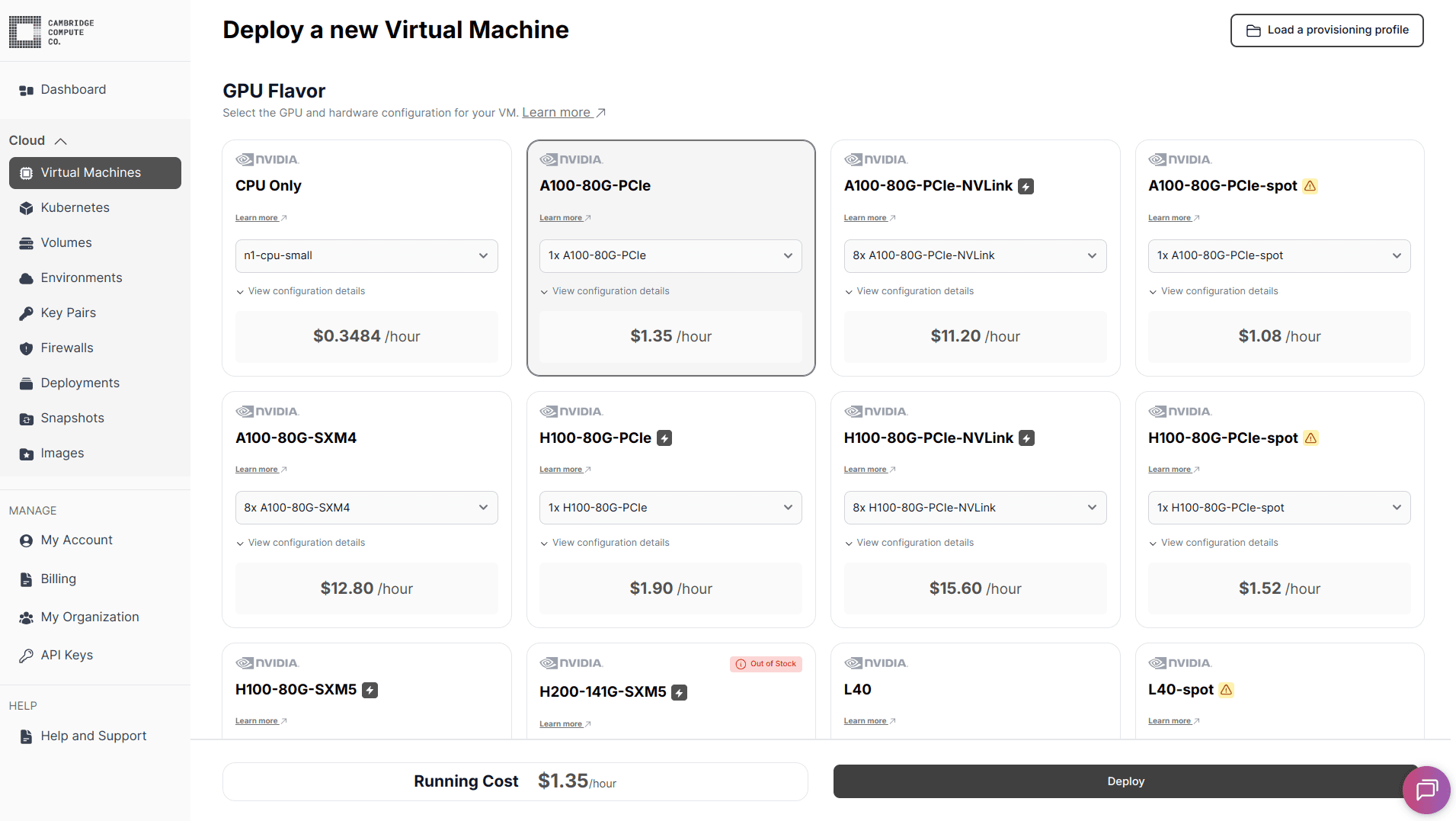Click the warning icon on A100-80G-PCIe-spot
The image size is (1456, 821).
click(1310, 186)
